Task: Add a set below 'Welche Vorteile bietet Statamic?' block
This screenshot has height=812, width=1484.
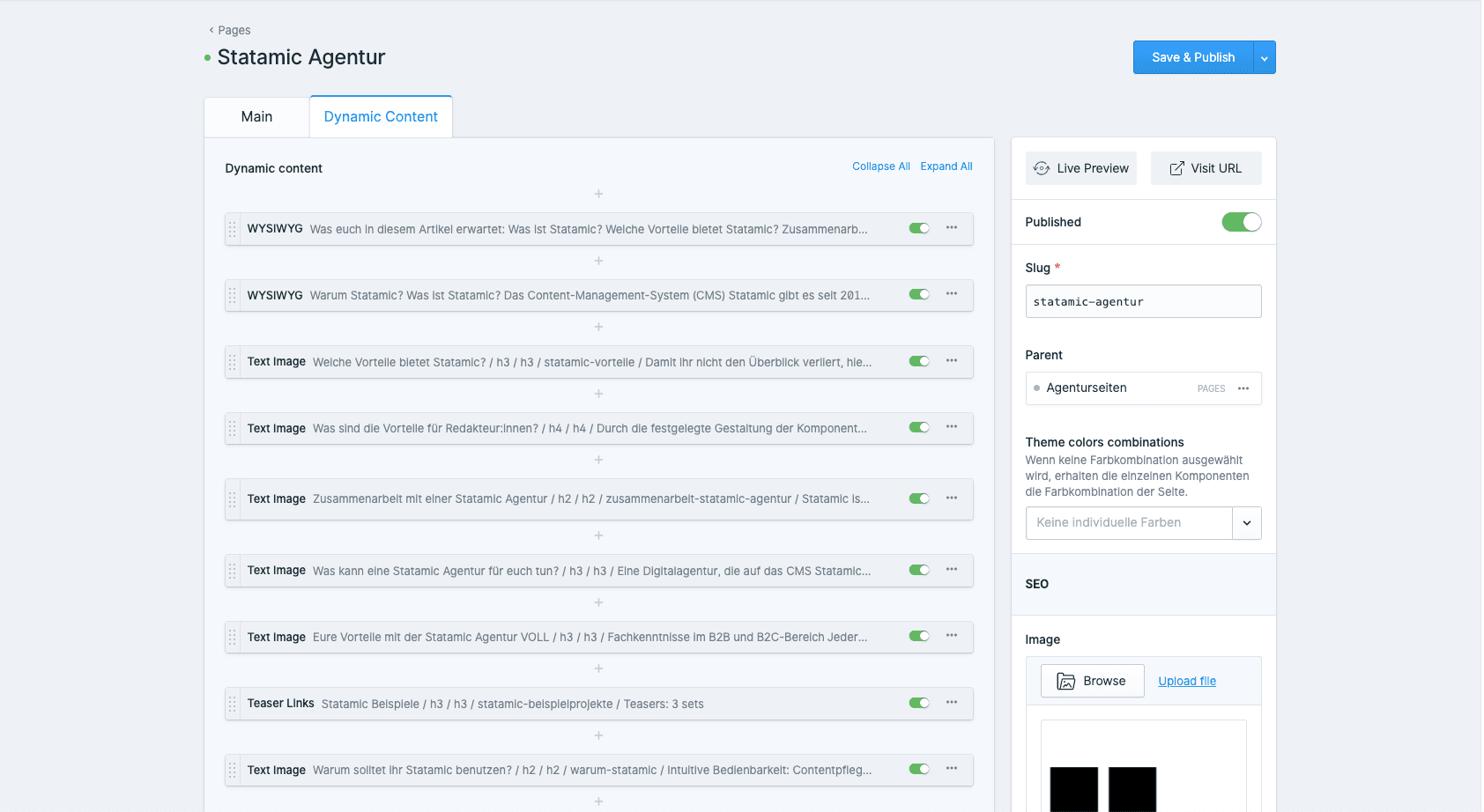Action: [x=598, y=394]
